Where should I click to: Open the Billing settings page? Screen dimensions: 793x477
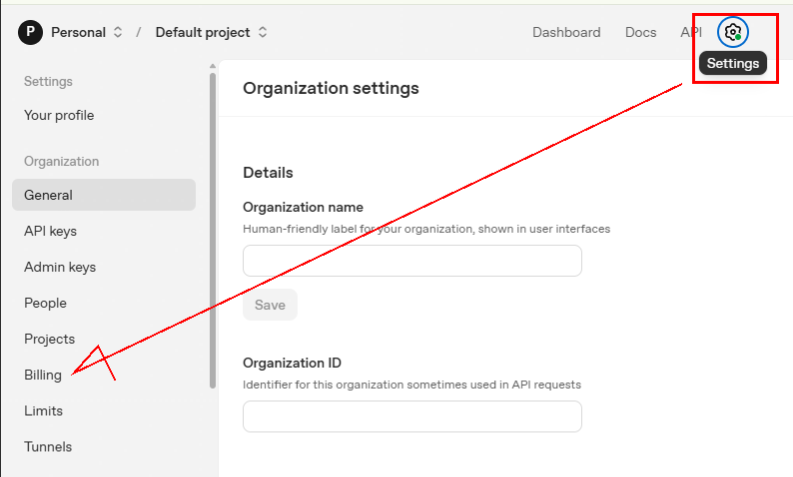click(x=43, y=375)
